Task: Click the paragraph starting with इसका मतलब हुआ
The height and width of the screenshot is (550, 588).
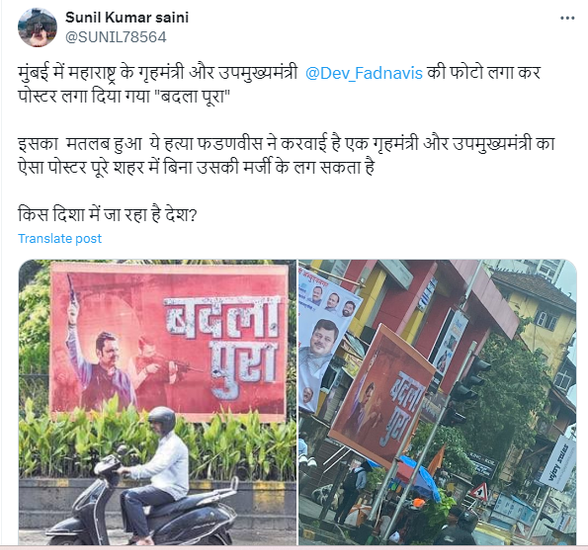Action: point(286,156)
